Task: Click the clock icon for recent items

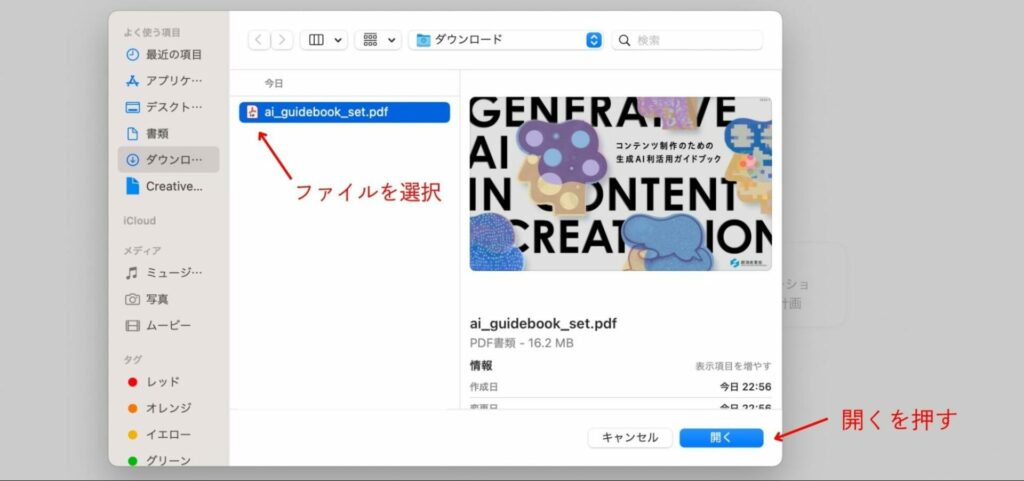Action: pyautogui.click(x=133, y=55)
